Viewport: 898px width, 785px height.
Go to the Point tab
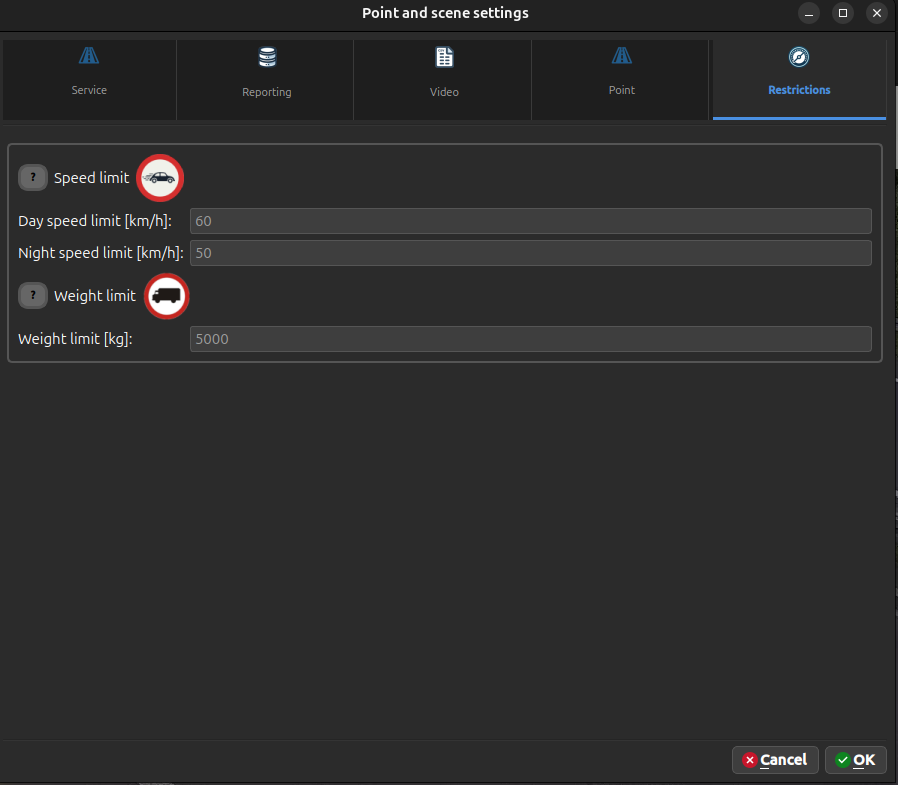(621, 80)
